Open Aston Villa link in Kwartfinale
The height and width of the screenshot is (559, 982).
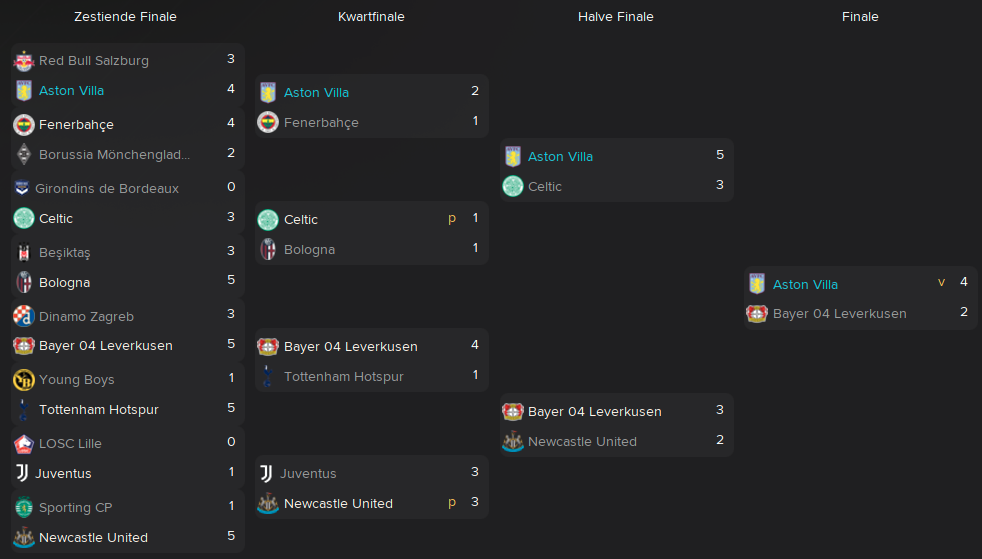316,93
